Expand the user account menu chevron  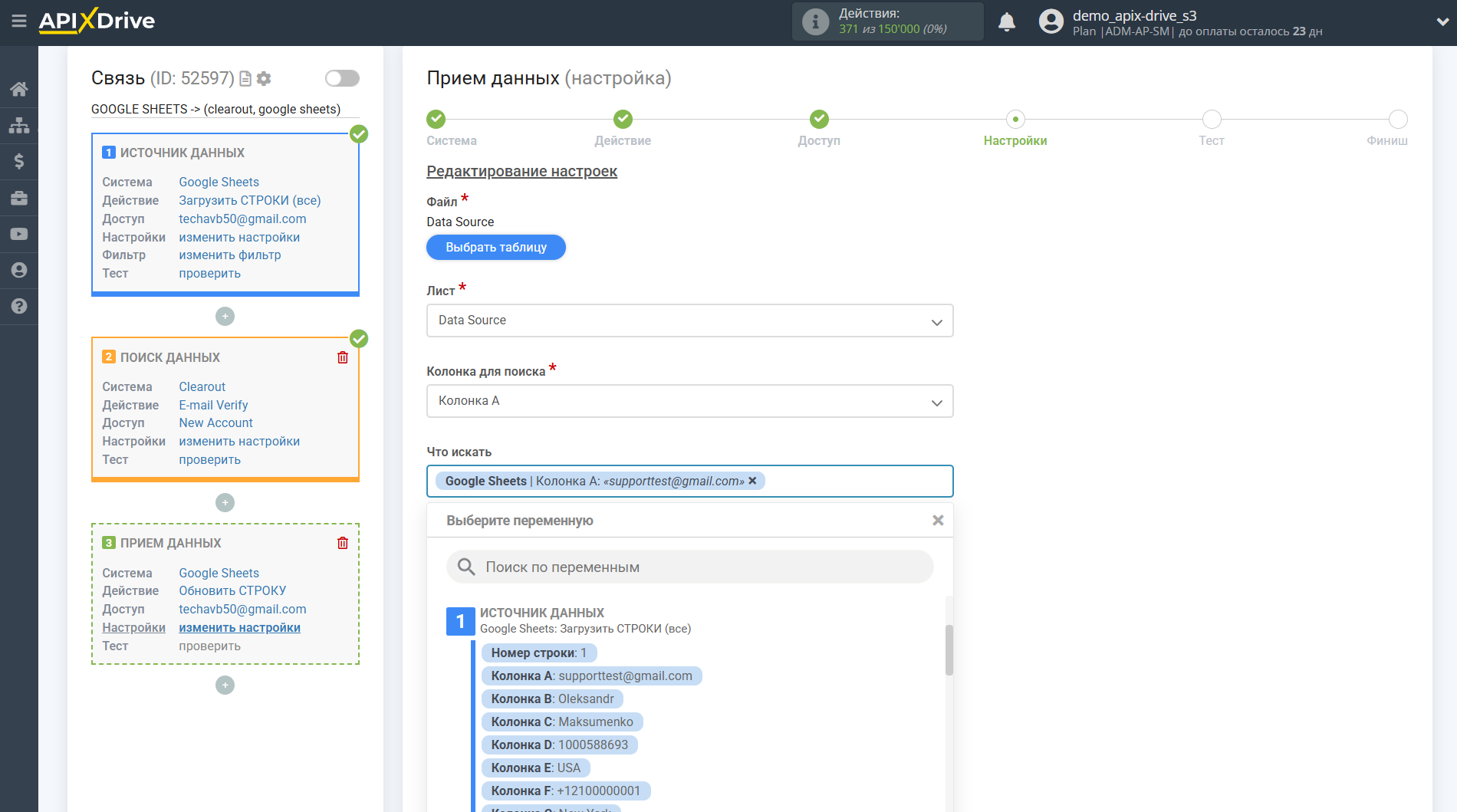(1442, 22)
